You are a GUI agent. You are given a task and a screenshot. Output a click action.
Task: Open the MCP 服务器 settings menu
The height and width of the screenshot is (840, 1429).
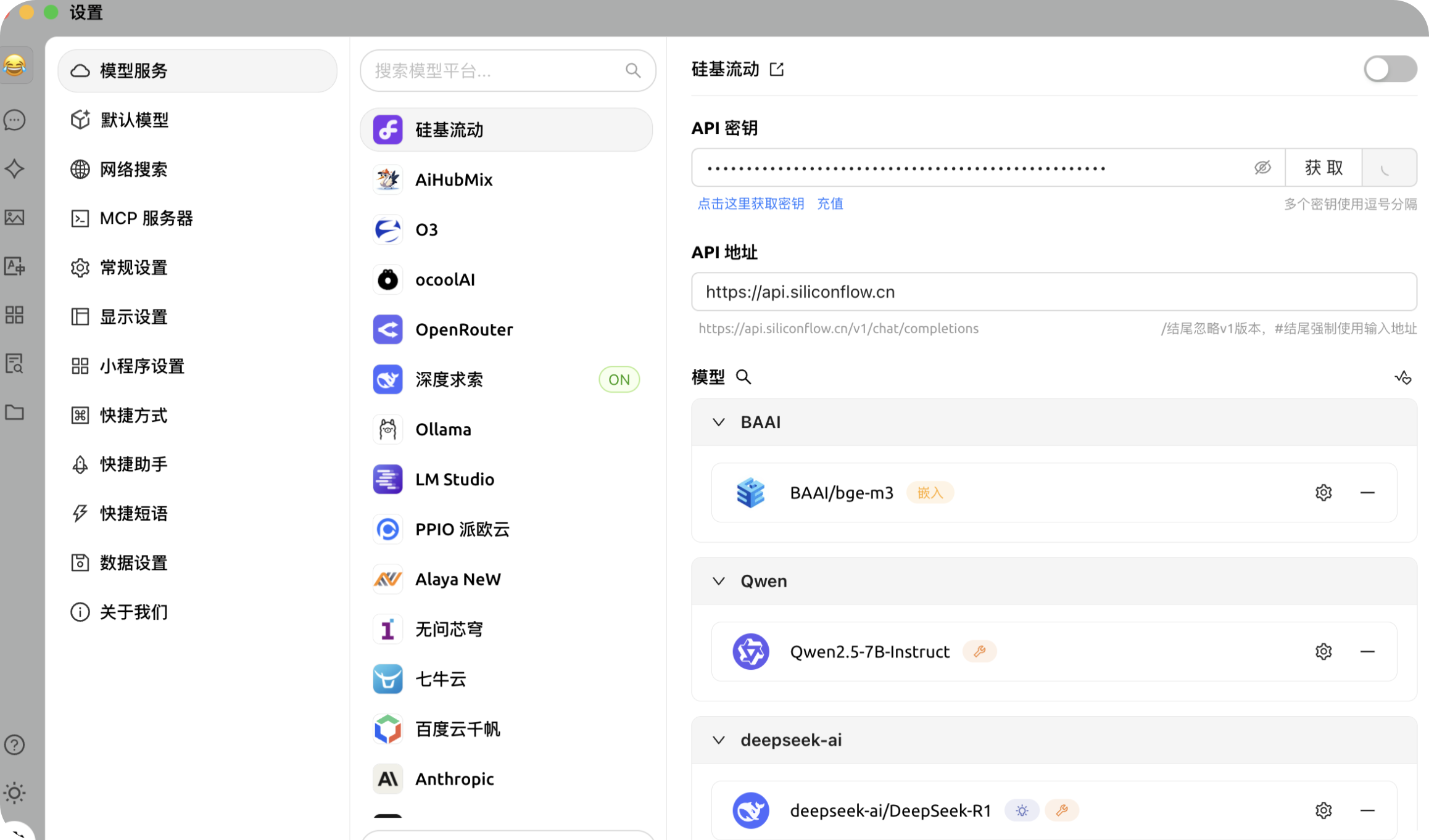(146, 218)
